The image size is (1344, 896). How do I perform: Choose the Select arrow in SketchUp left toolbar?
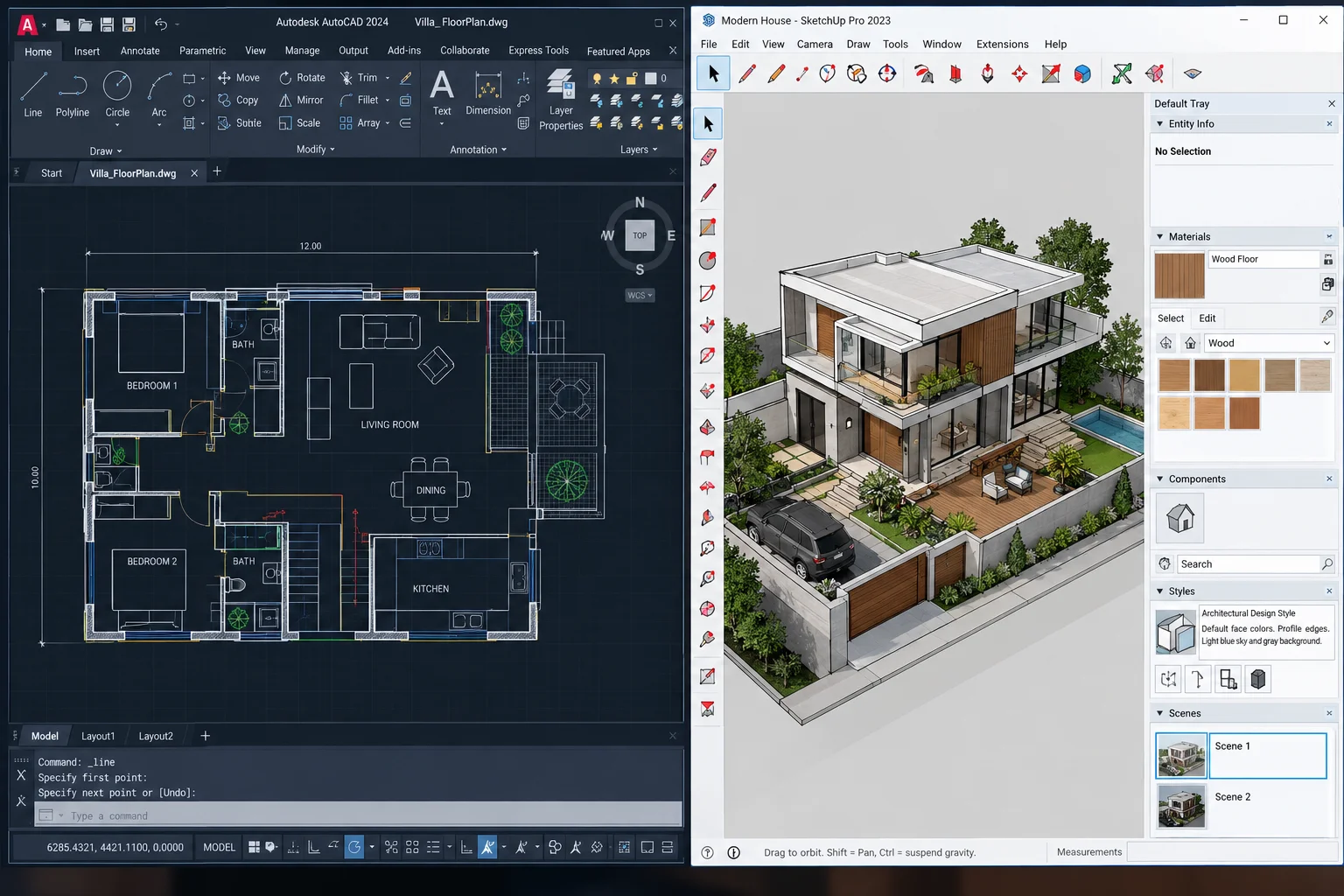coord(708,124)
